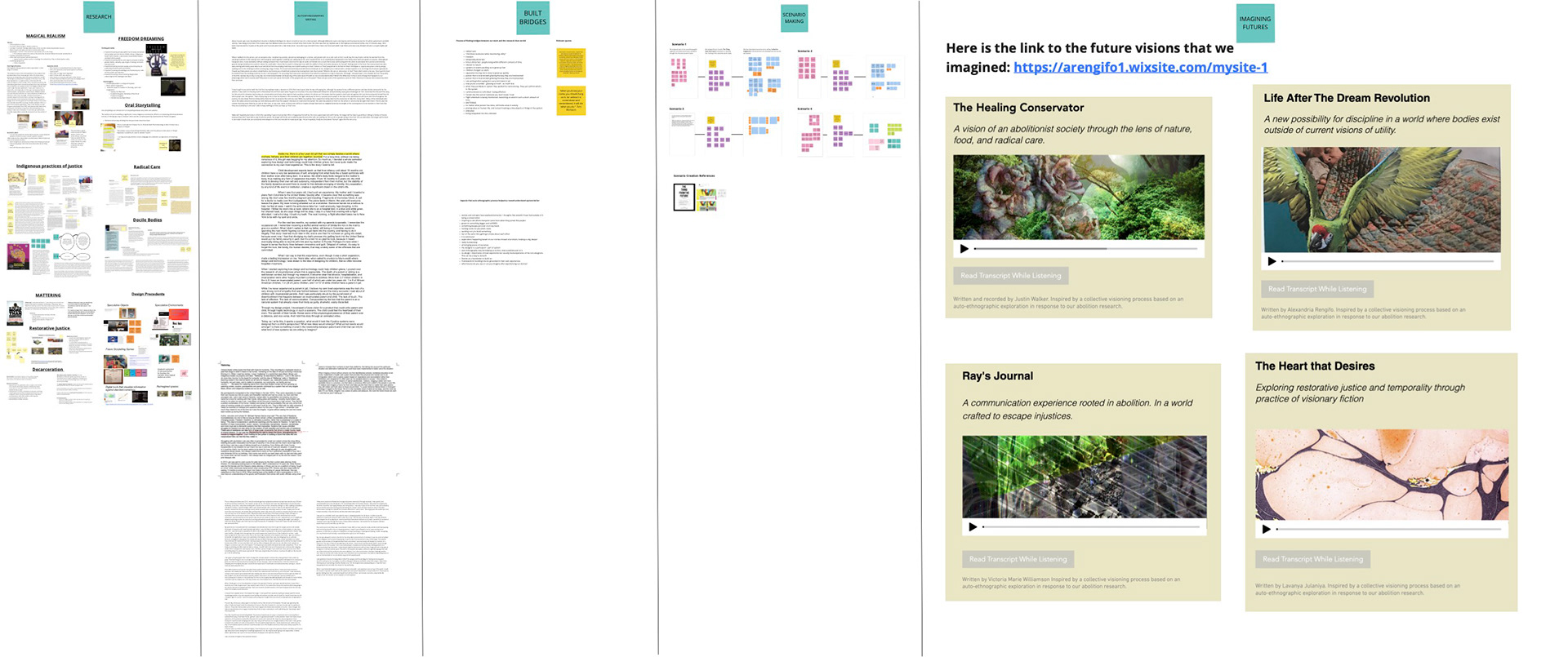
Task: Open Ray's Journal Read Transcript button
Action: point(1018,559)
